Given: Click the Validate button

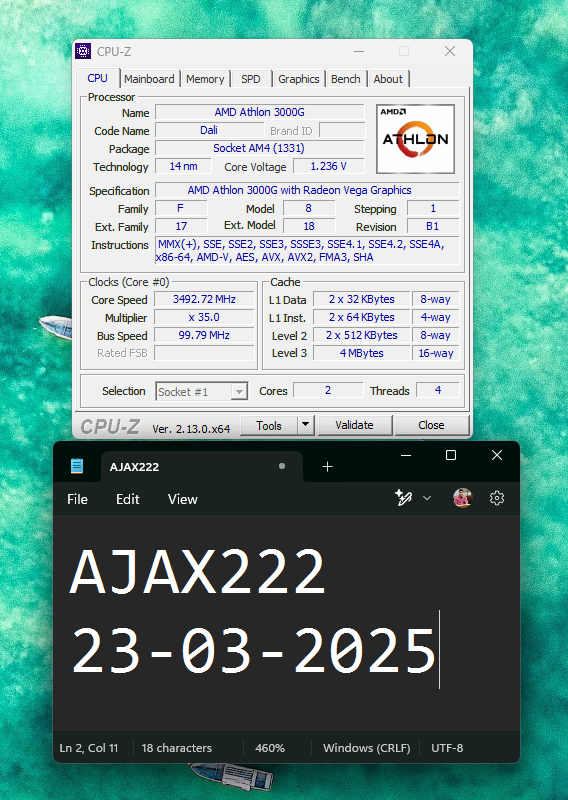Looking at the screenshot, I should tap(355, 425).
